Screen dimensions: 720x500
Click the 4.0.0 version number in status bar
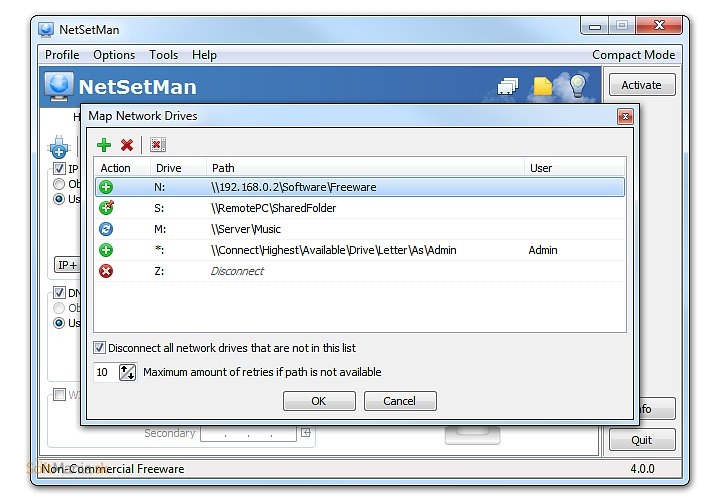[x=642, y=469]
